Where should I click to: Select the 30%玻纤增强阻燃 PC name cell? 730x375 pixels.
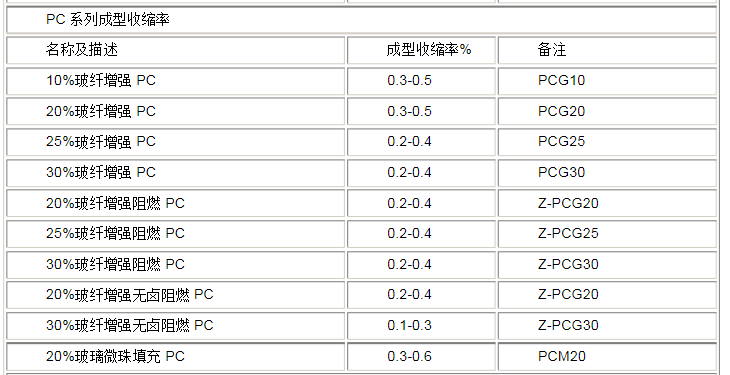pyautogui.click(x=176, y=264)
